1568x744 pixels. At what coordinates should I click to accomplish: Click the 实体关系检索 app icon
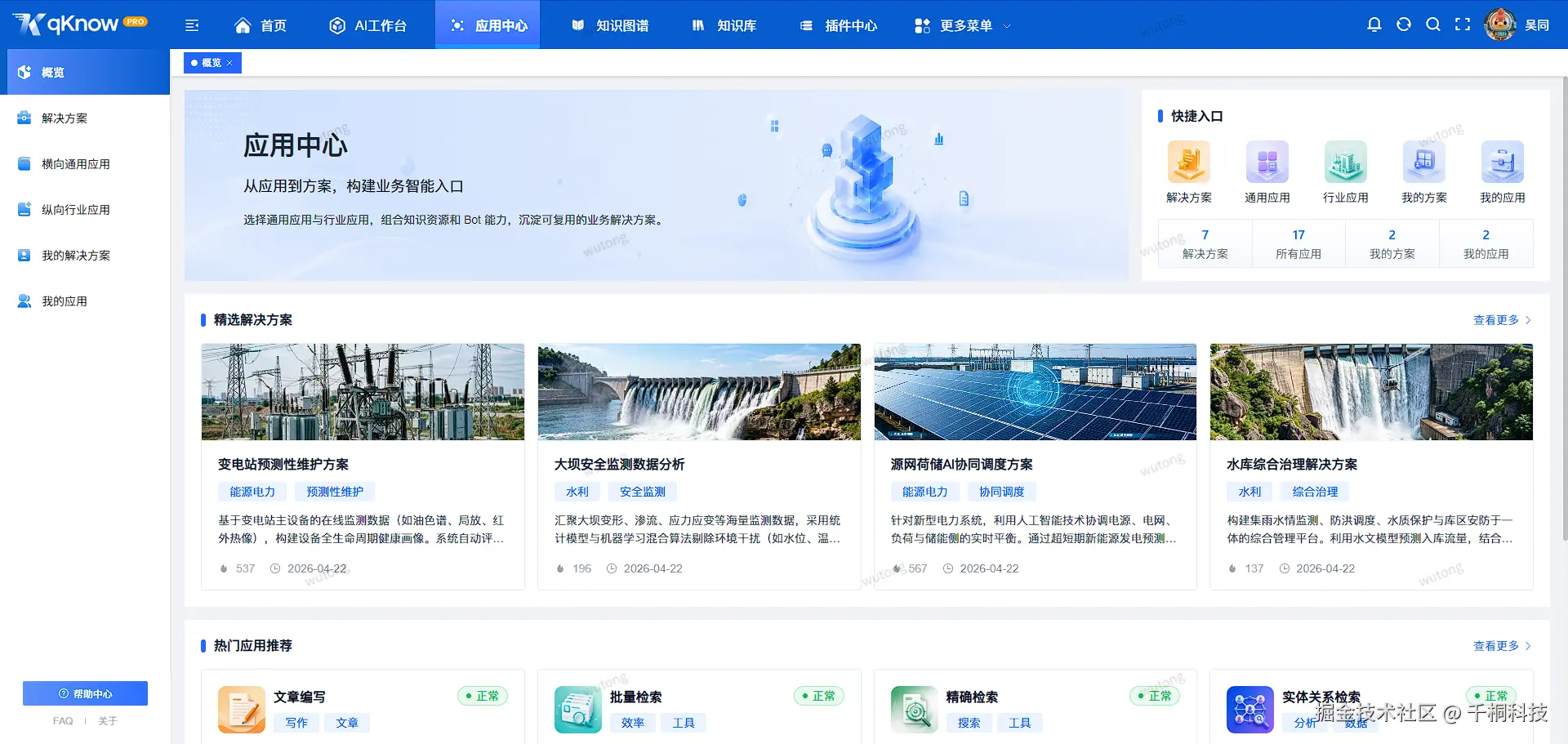click(x=1250, y=710)
